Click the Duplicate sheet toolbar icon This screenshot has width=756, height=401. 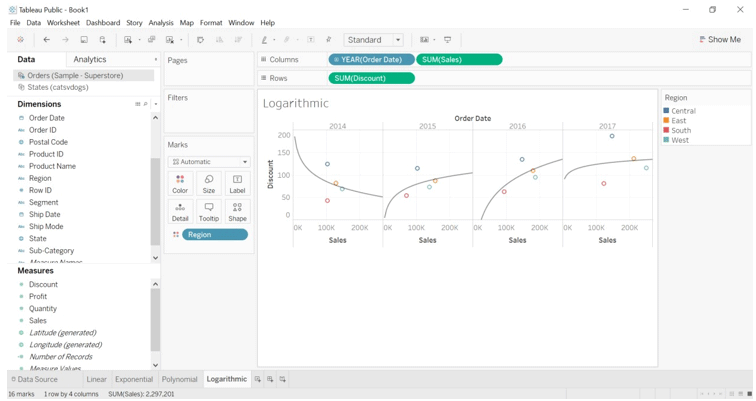tap(151, 40)
